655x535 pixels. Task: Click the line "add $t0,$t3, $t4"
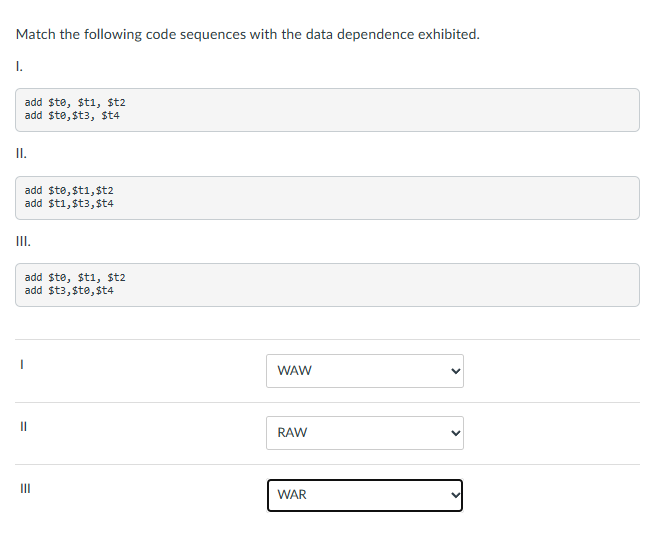(72, 115)
